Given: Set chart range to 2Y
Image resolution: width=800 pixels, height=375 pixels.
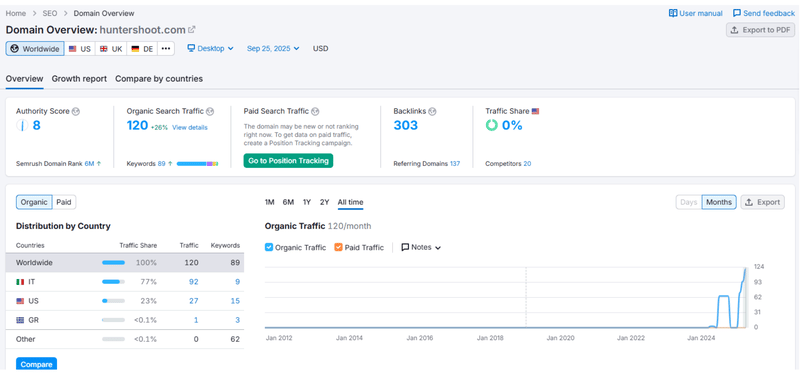Looking at the screenshot, I should pos(324,202).
